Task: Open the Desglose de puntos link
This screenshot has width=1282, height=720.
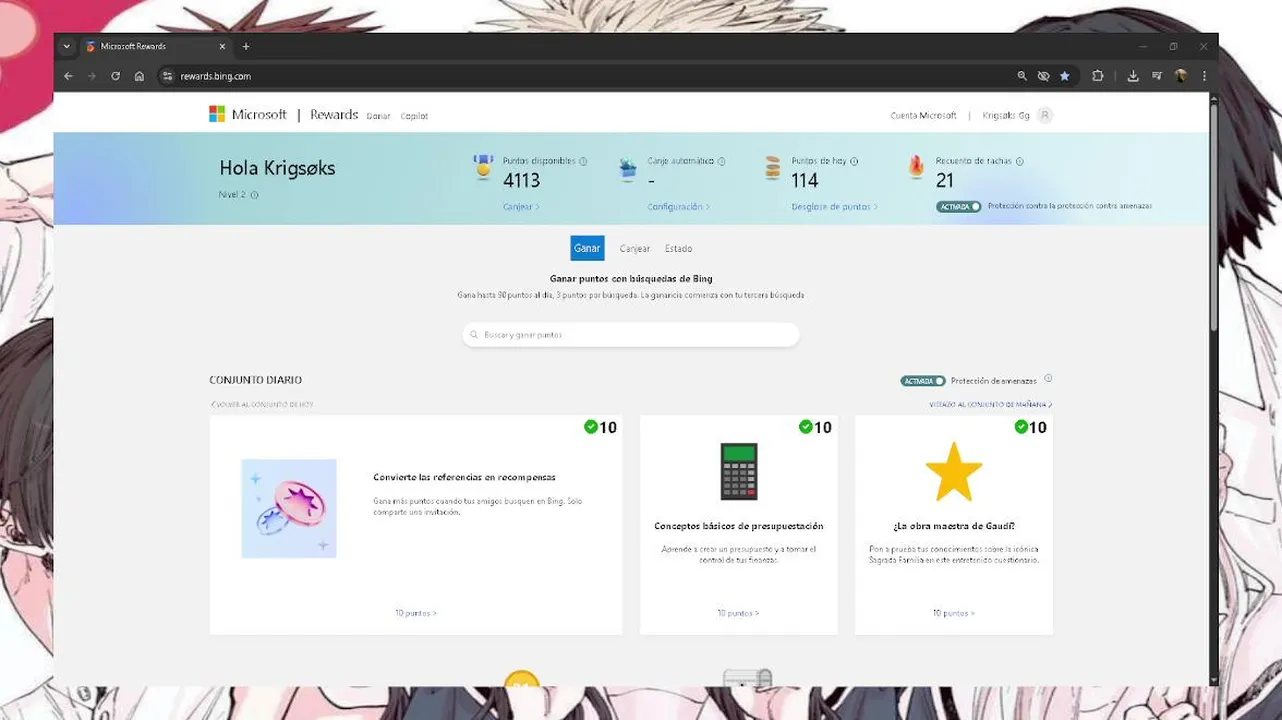Action: (834, 207)
